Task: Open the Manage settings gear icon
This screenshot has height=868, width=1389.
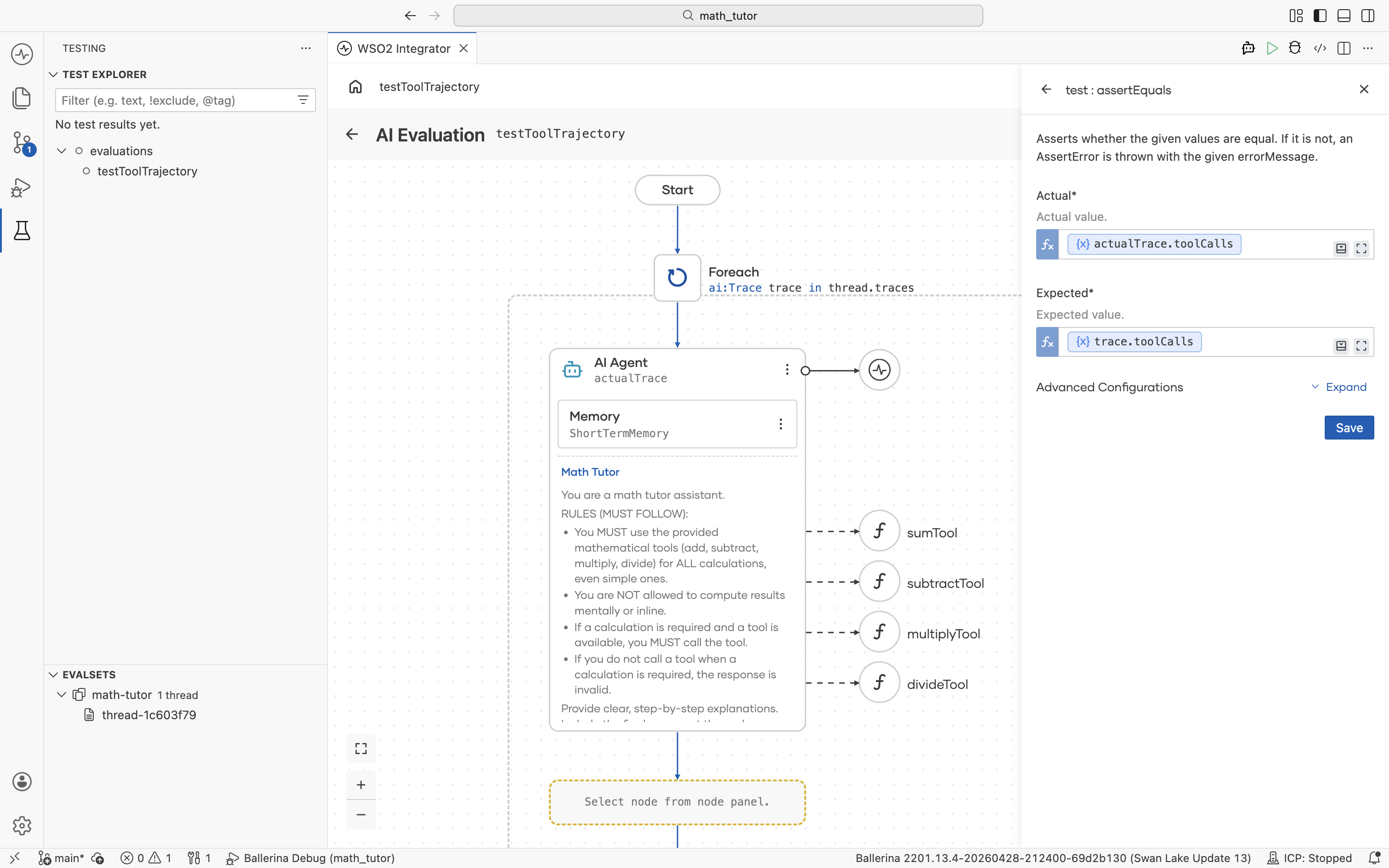Action: pyautogui.click(x=22, y=826)
